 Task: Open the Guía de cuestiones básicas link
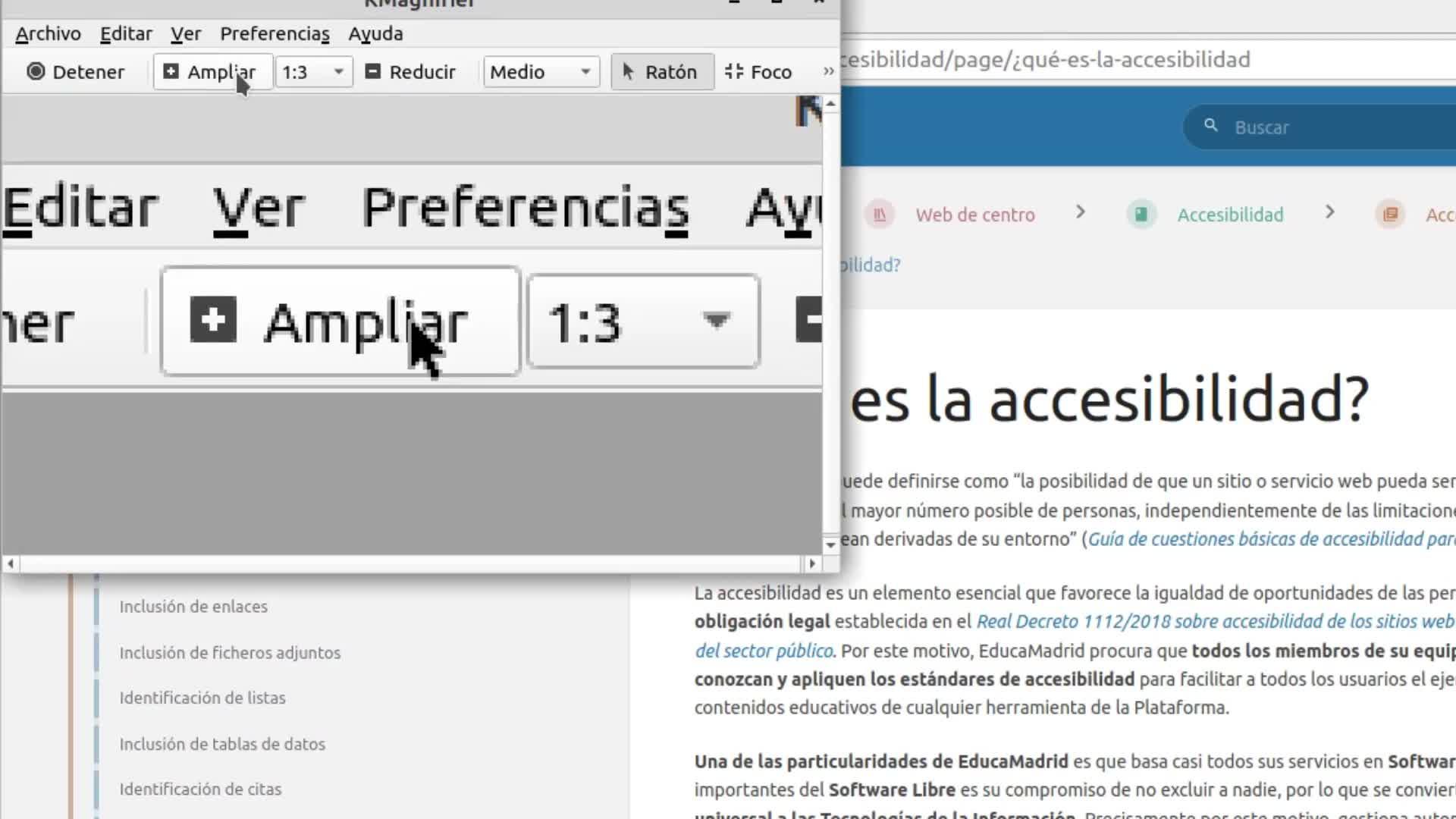click(x=1272, y=539)
